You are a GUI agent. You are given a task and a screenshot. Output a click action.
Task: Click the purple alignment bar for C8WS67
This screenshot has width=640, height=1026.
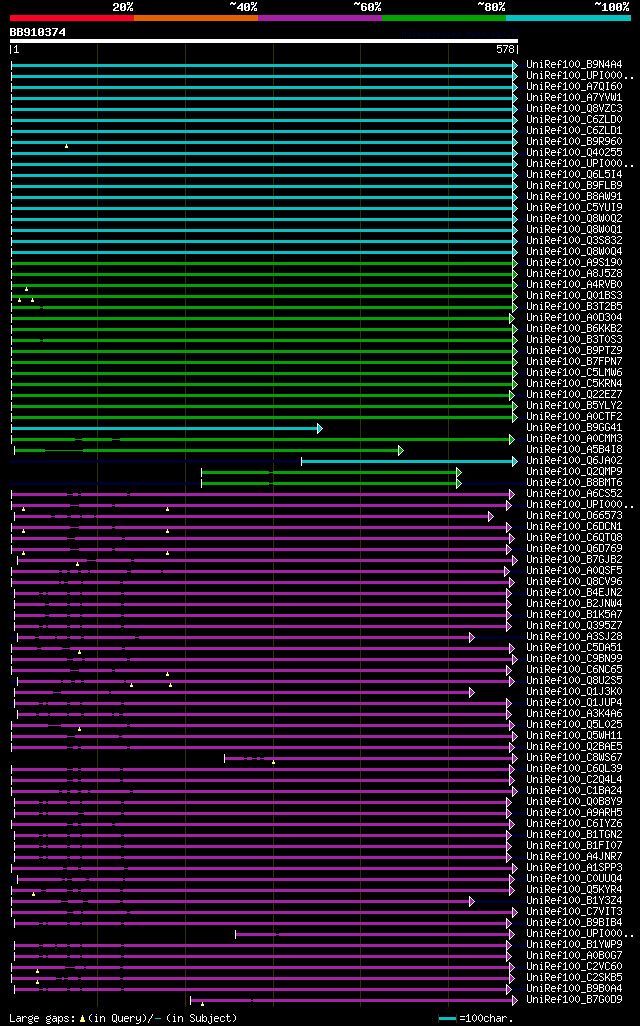coord(370,758)
